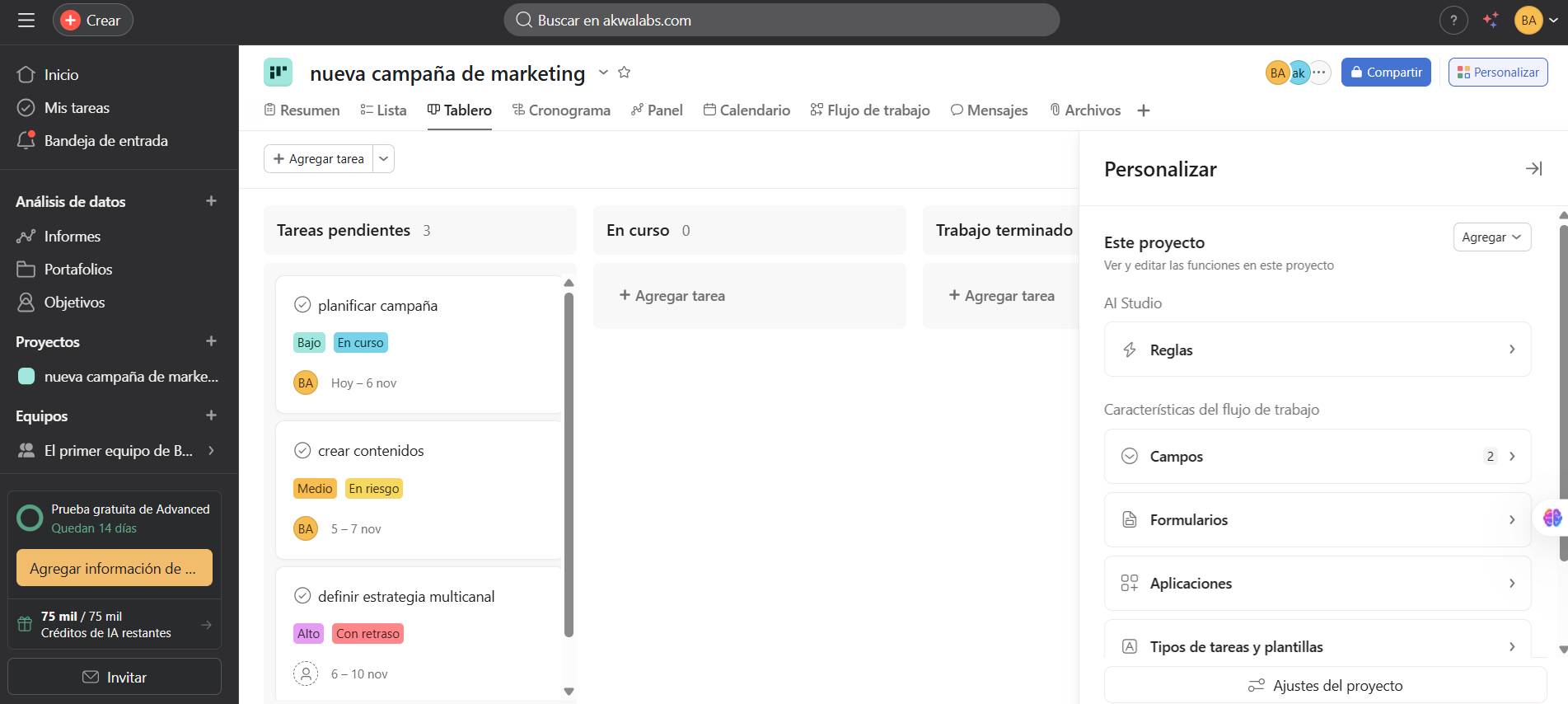Expand El primer equipo de B... chevron
Viewport: 1568px width, 704px height.
pos(211,450)
